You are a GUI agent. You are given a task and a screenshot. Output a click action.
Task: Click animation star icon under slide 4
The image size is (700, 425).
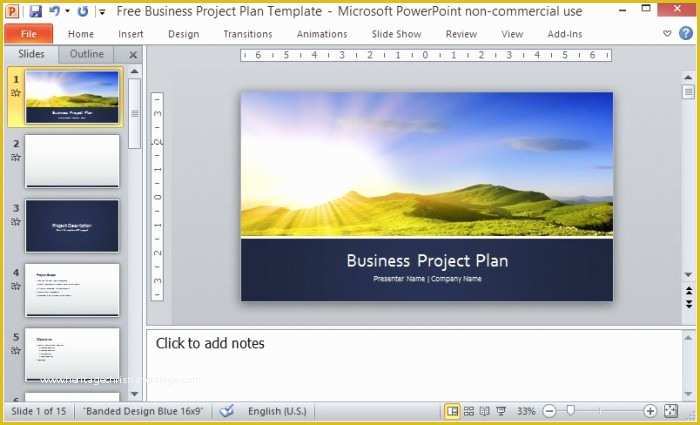pyautogui.click(x=16, y=286)
